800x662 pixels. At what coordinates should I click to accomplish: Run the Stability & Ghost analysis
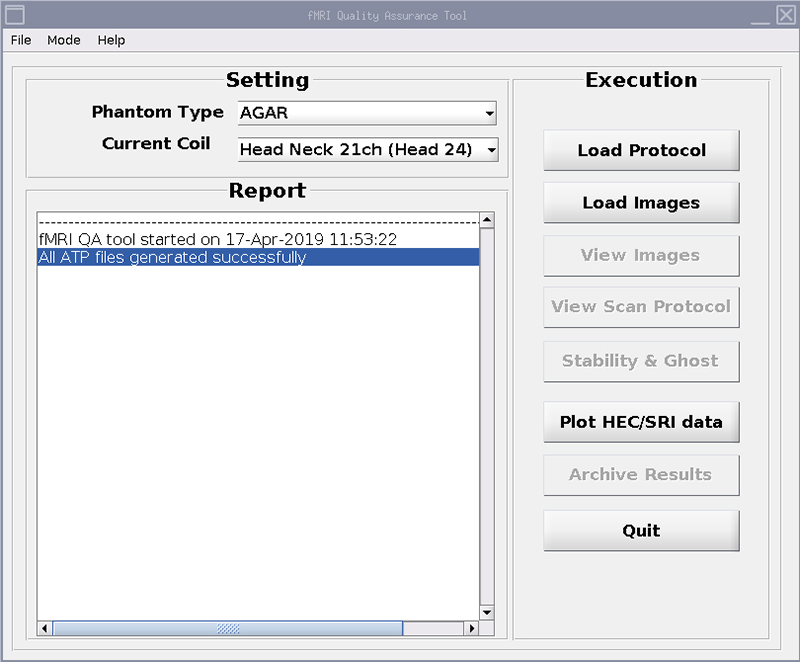point(641,361)
